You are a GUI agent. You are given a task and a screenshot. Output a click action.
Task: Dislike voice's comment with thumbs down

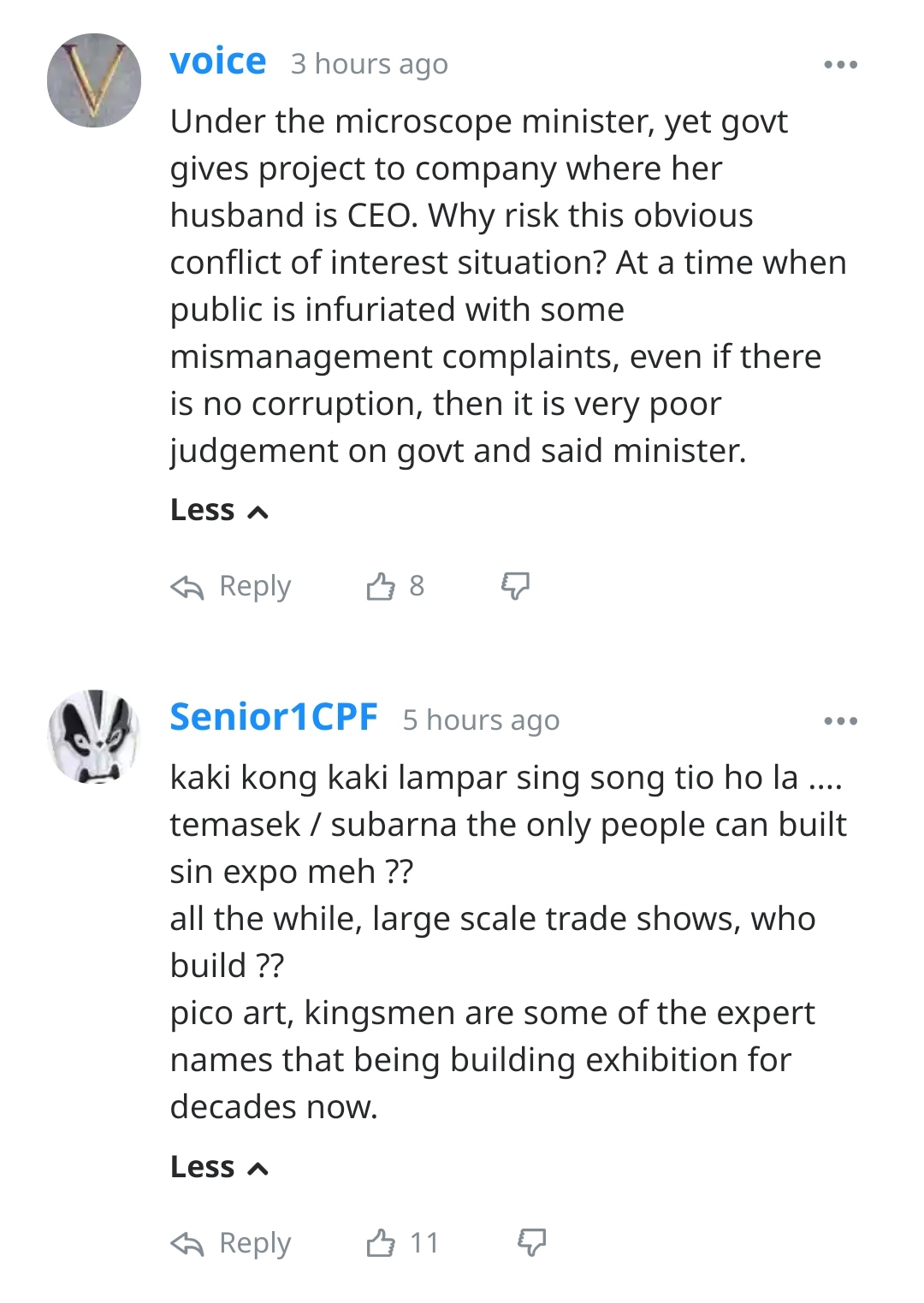tap(515, 586)
